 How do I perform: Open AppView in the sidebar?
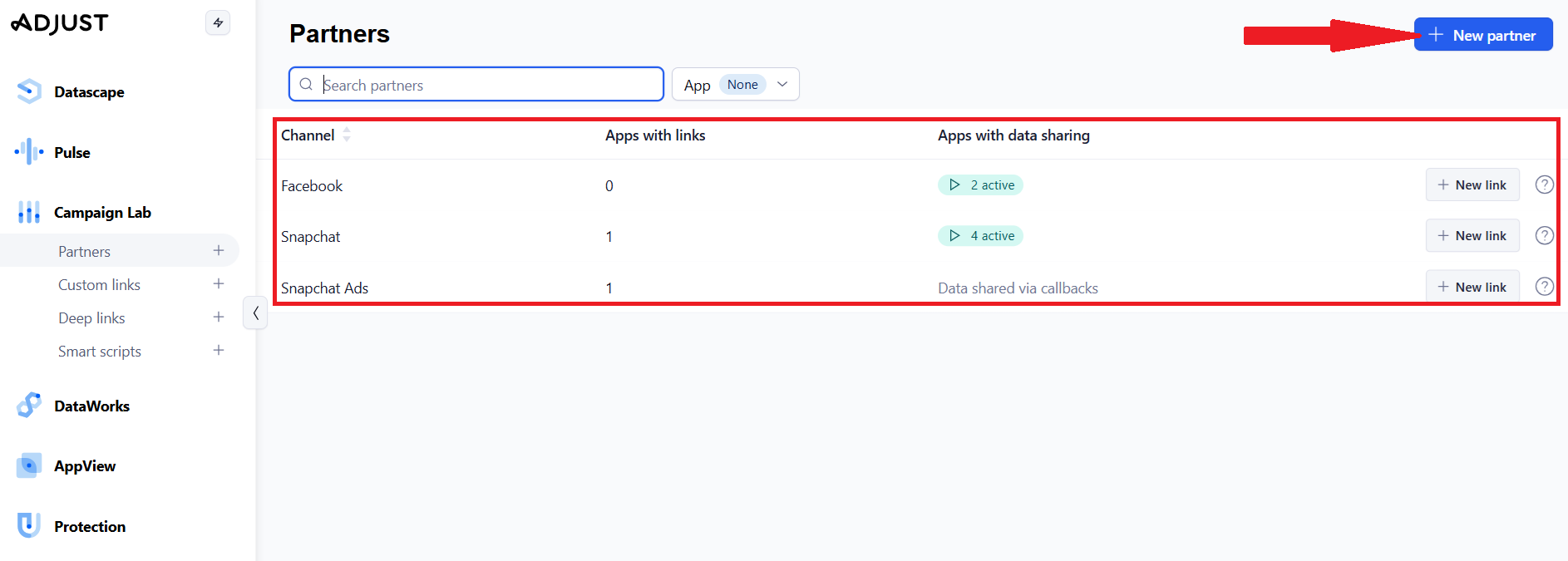click(x=84, y=466)
